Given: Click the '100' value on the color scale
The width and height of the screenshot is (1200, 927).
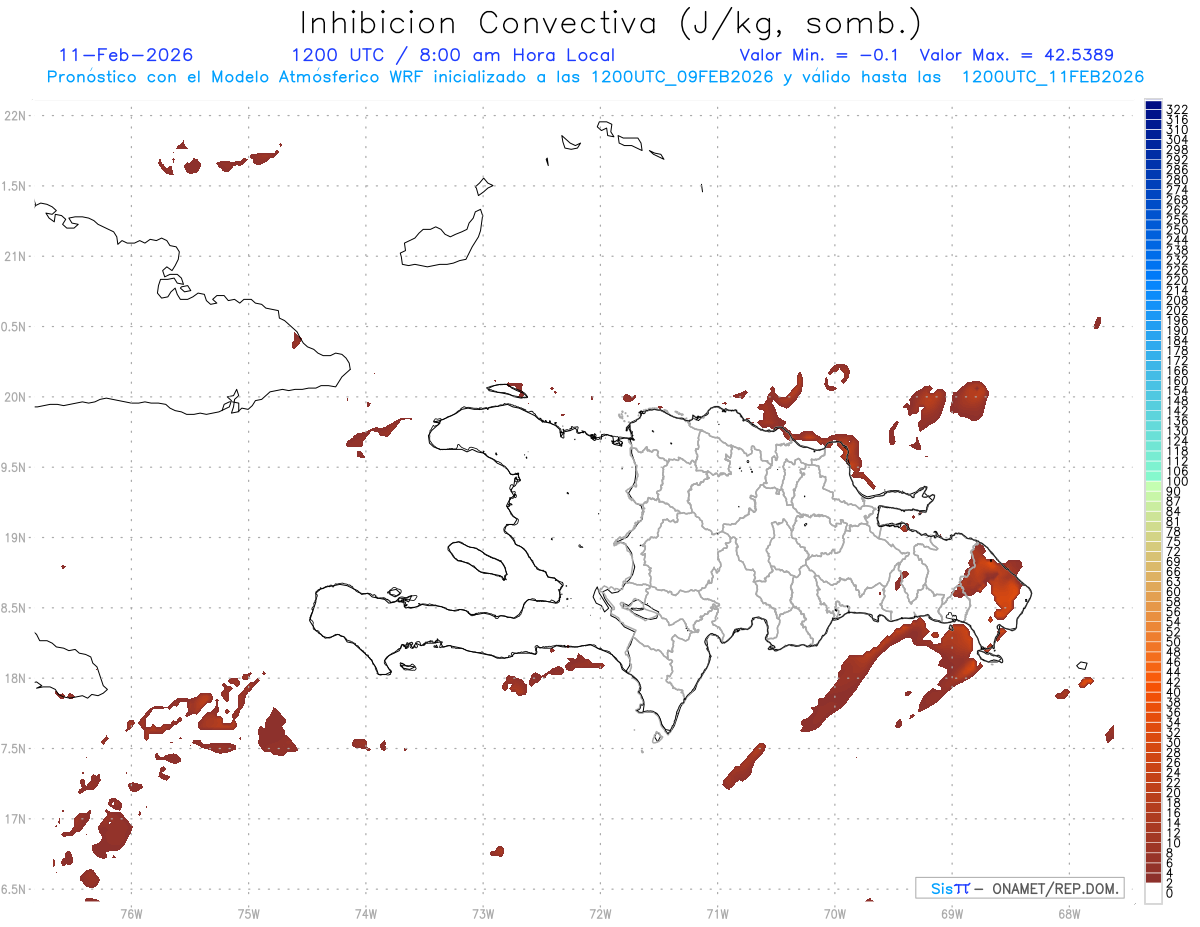Looking at the screenshot, I should tap(1176, 483).
